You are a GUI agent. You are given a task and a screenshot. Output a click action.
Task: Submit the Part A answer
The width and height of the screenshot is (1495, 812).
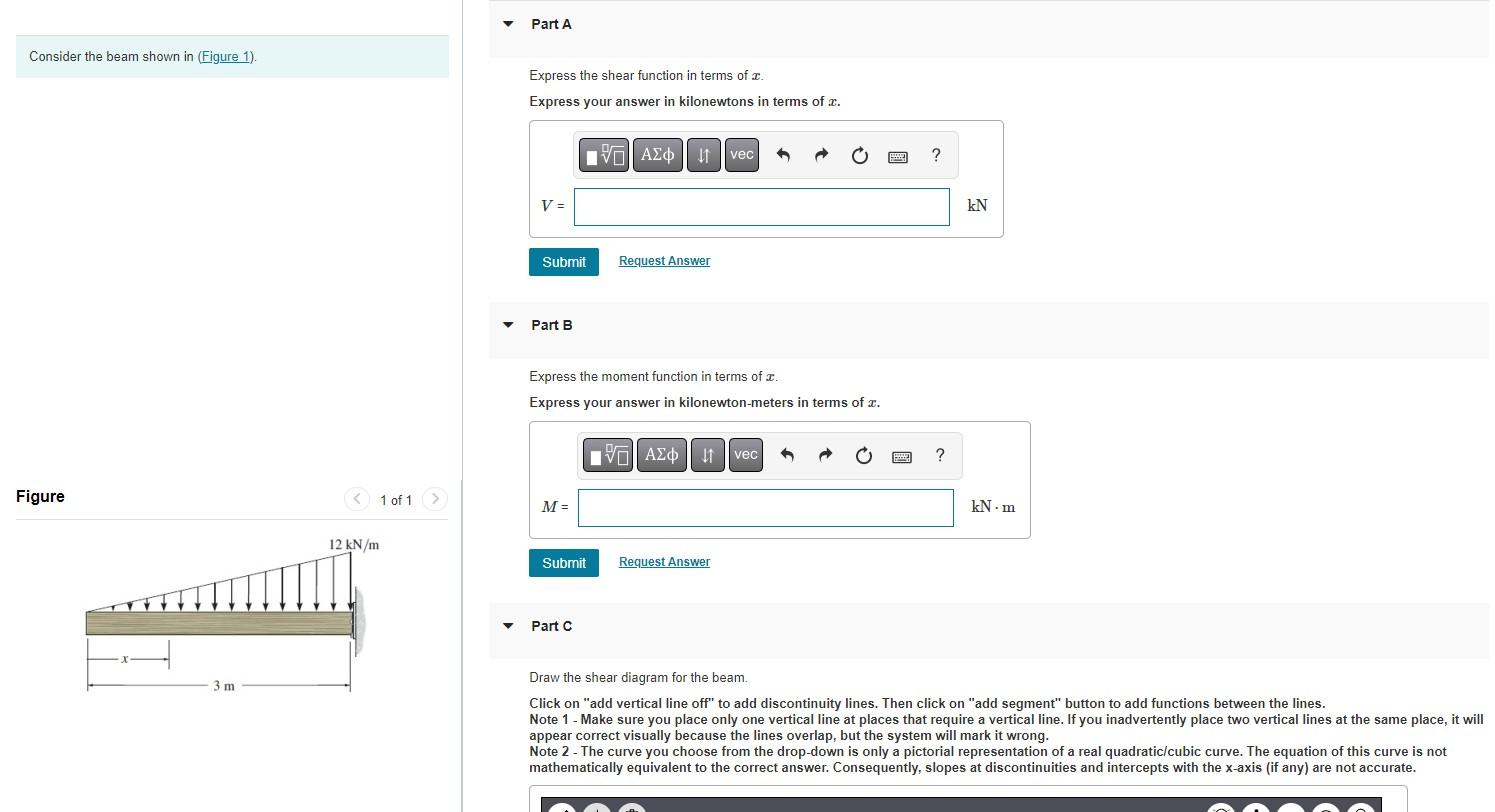pyautogui.click(x=563, y=261)
